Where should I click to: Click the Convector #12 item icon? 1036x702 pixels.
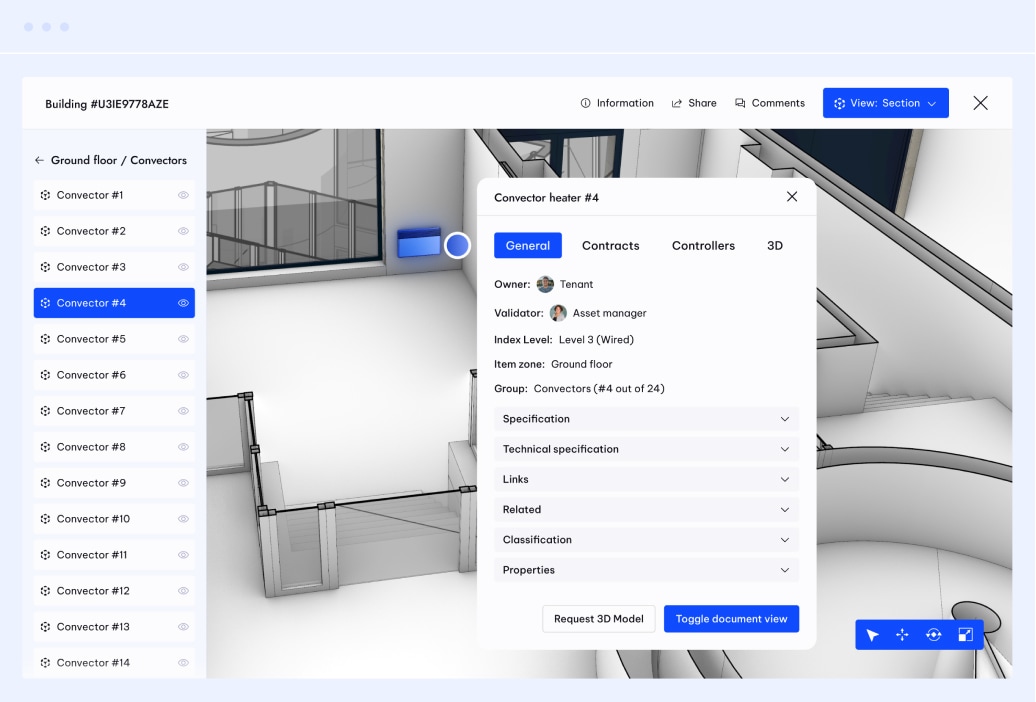45,591
